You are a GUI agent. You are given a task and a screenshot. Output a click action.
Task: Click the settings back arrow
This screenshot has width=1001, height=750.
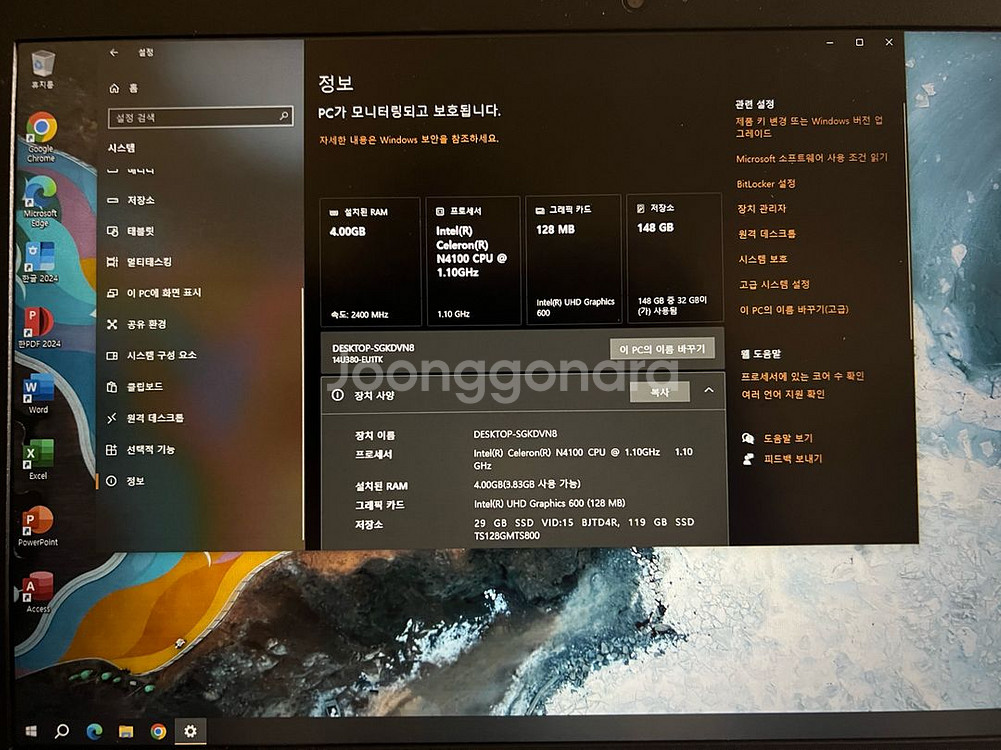tap(114, 52)
